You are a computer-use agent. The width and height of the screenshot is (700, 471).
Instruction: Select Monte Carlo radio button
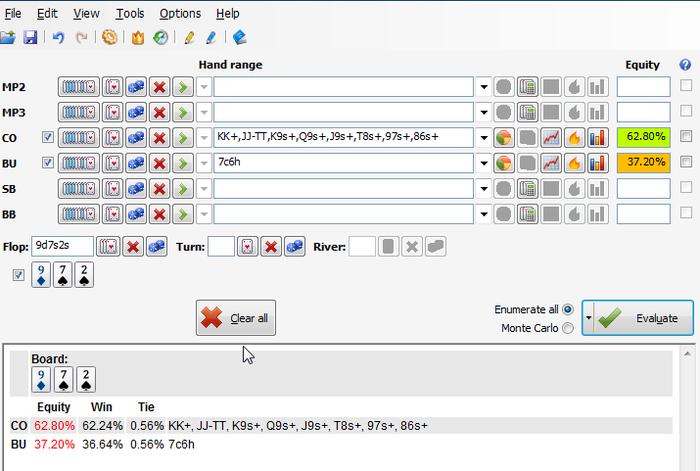tap(568, 328)
